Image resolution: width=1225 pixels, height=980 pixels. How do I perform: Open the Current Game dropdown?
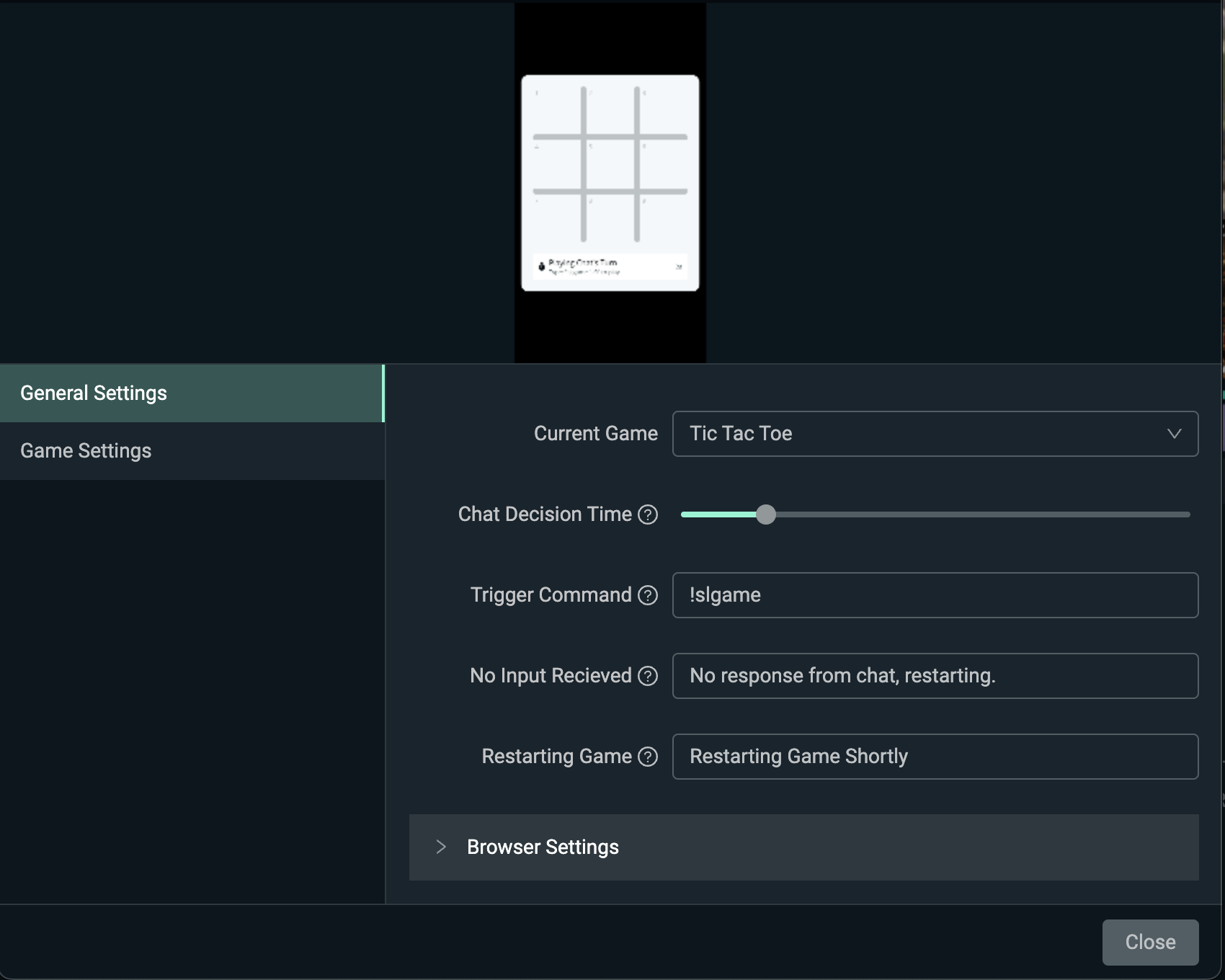tap(935, 434)
